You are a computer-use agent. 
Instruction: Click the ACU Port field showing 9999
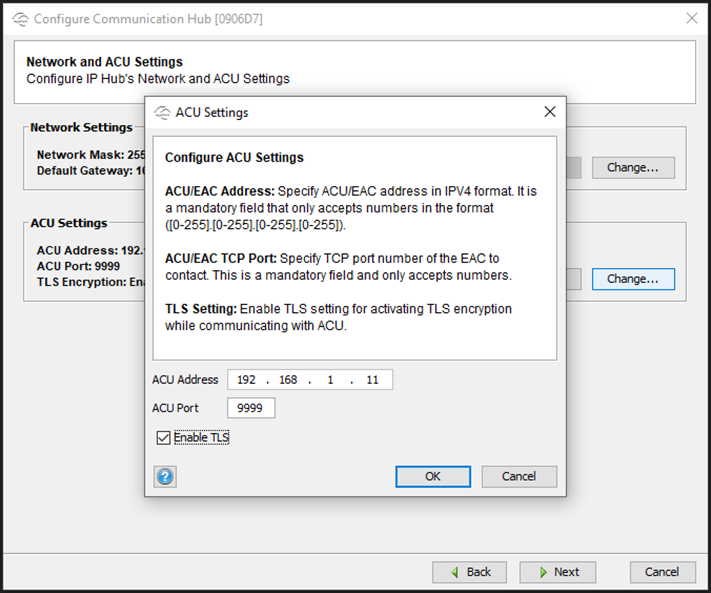[x=251, y=408]
